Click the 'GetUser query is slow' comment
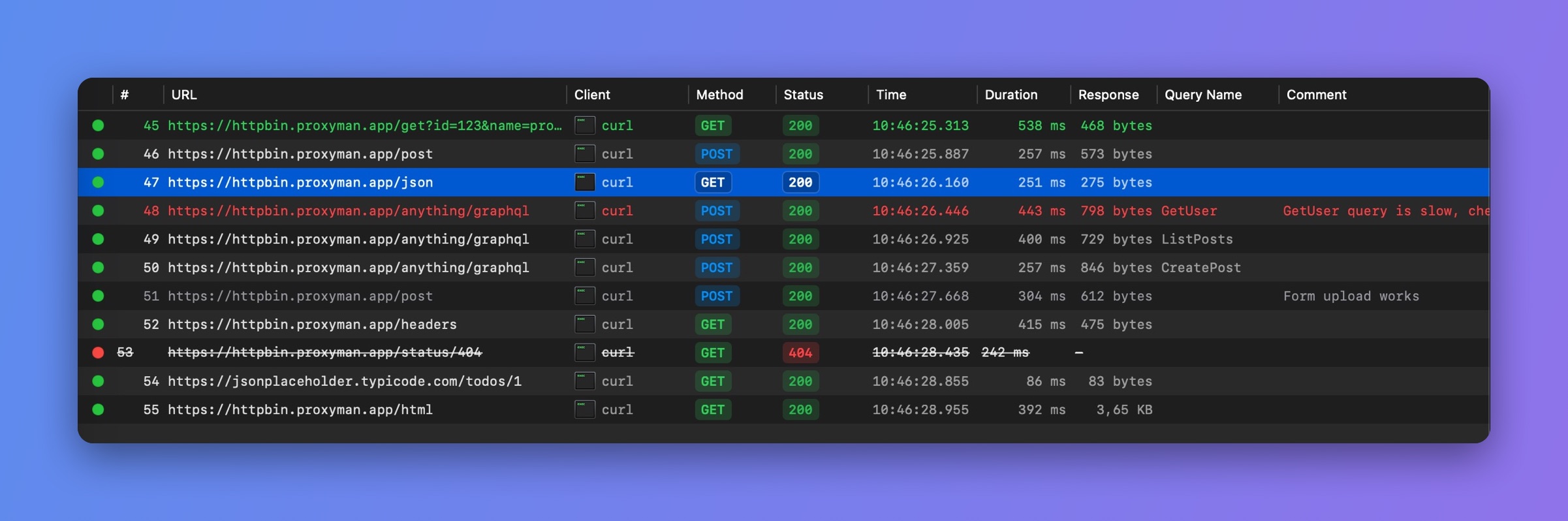The height and width of the screenshot is (521, 1568). [1386, 211]
